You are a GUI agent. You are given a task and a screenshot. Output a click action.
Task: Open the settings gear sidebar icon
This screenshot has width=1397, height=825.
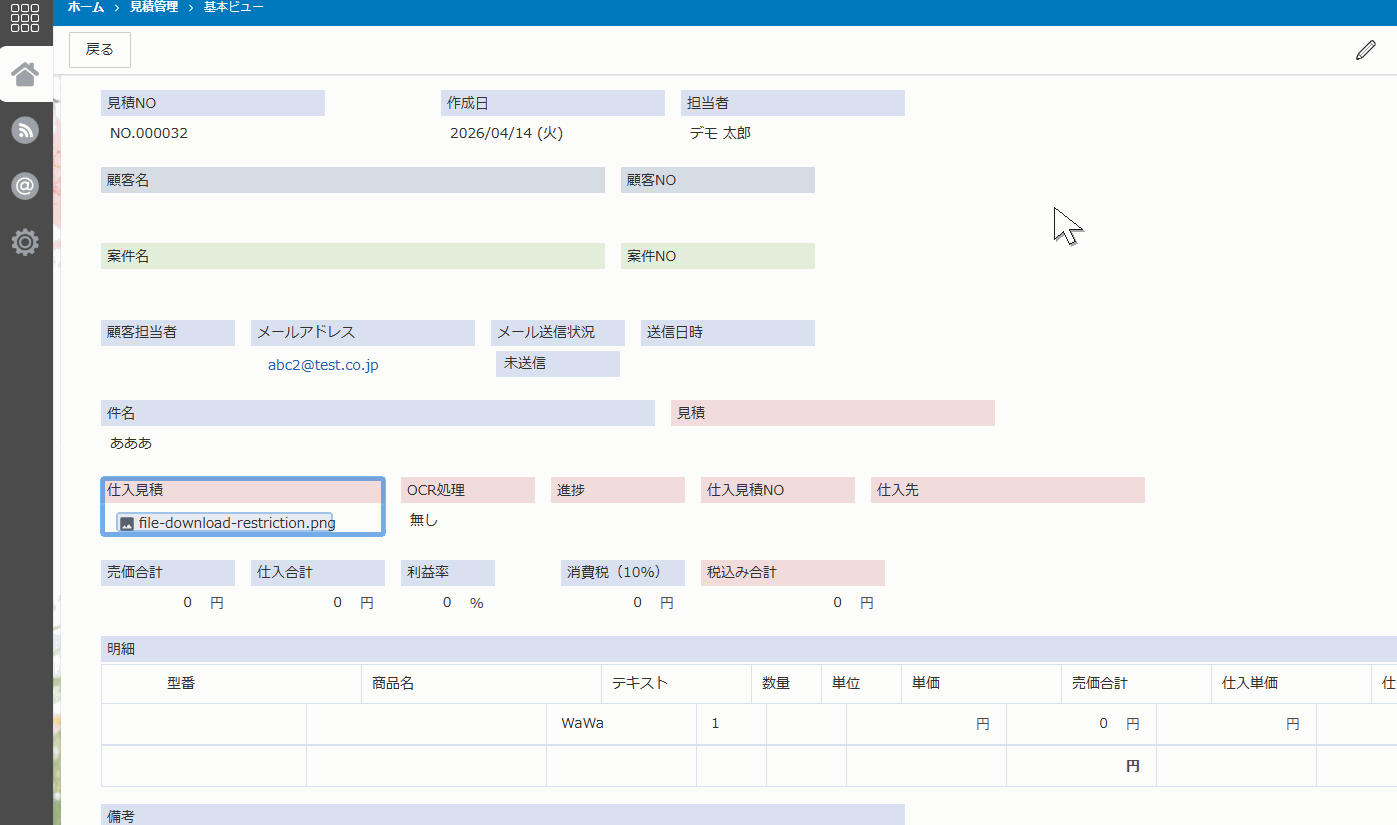pos(25,242)
